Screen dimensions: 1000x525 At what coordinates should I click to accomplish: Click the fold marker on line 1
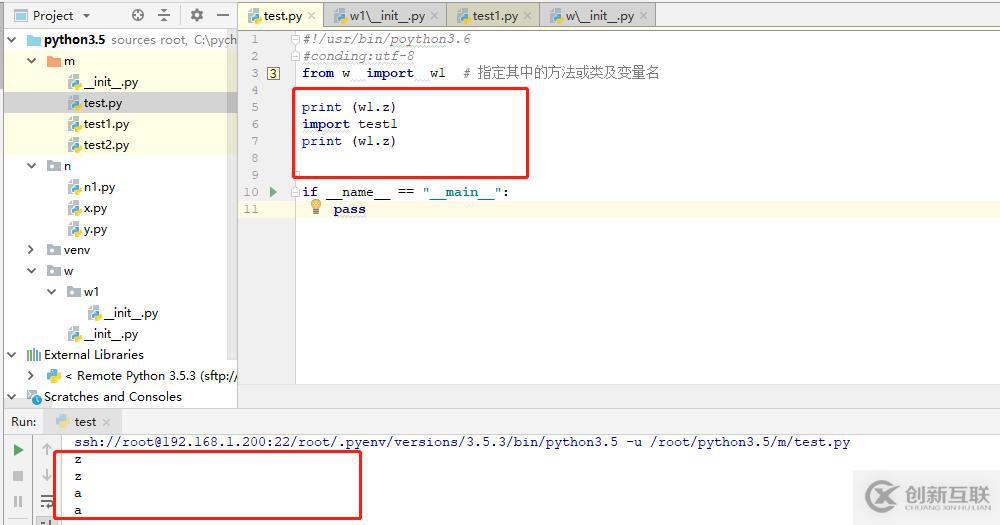point(295,39)
